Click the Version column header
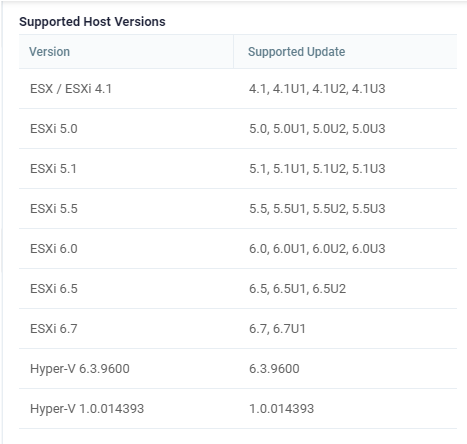467x444 pixels. [x=126, y=52]
